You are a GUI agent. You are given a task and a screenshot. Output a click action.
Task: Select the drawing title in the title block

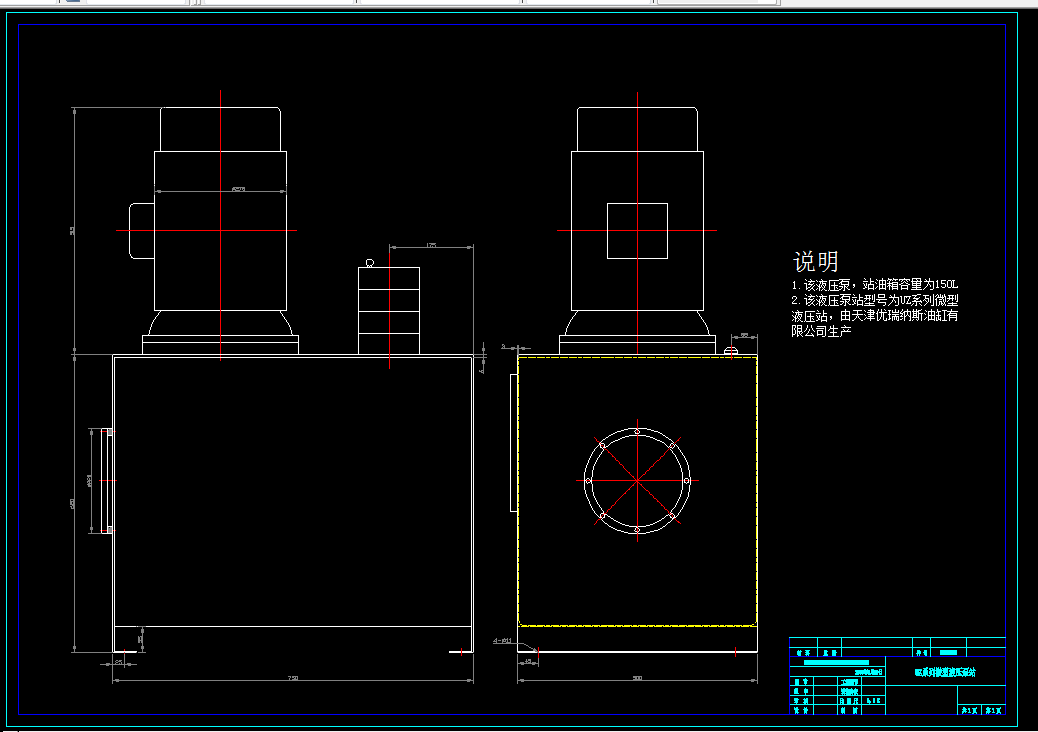[x=945, y=672]
